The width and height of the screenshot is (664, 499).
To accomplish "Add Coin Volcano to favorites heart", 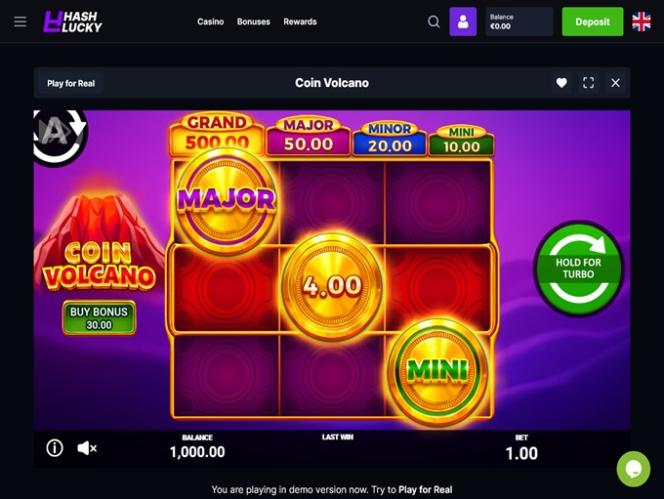I will [x=562, y=83].
